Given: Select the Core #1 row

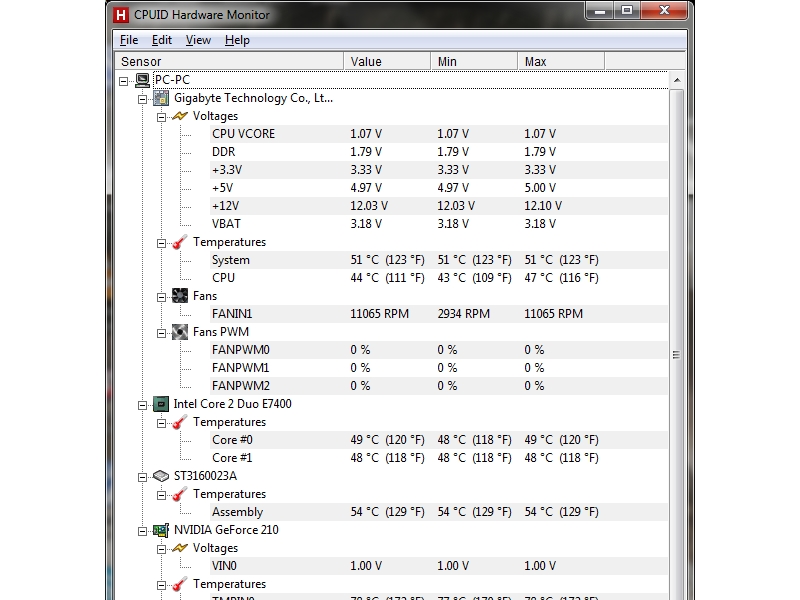Looking at the screenshot, I should click(x=439, y=458).
